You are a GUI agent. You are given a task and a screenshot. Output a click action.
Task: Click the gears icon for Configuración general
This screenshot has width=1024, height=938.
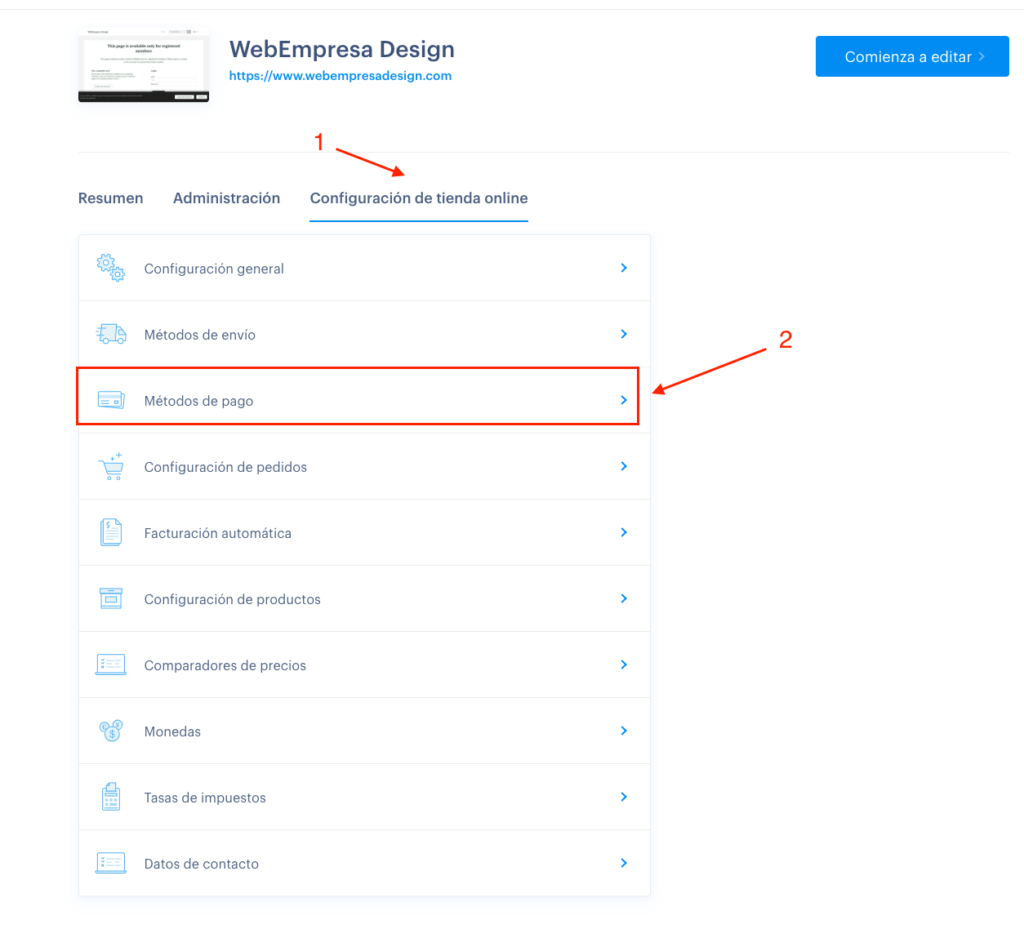[110, 268]
